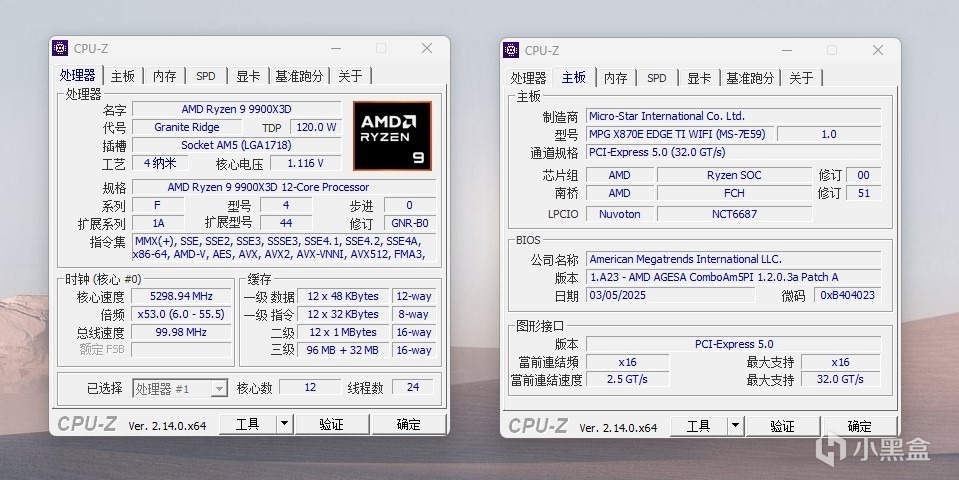959x480 pixels.
Task: Click microcode value 0xB404023
Action: click(x=848, y=295)
